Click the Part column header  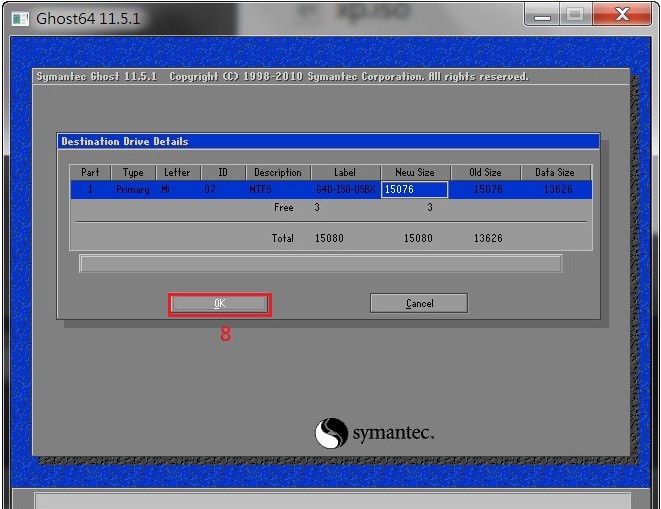pyautogui.click(x=90, y=172)
